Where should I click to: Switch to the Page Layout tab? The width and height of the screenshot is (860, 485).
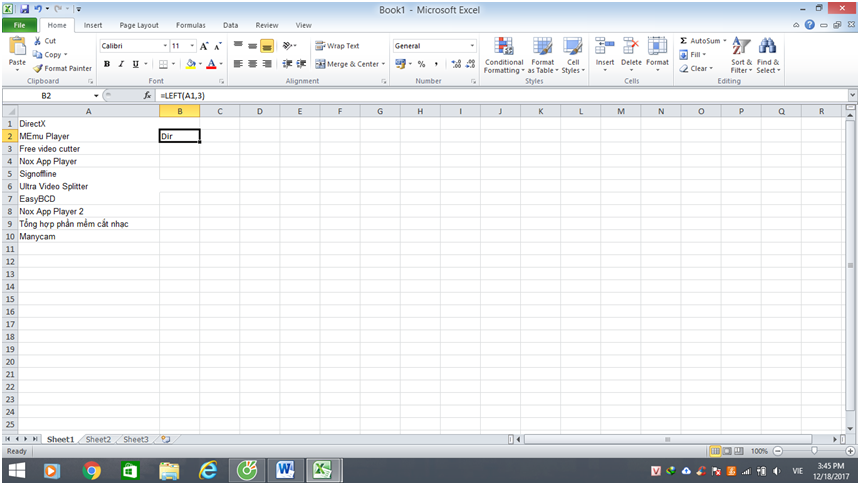point(138,25)
